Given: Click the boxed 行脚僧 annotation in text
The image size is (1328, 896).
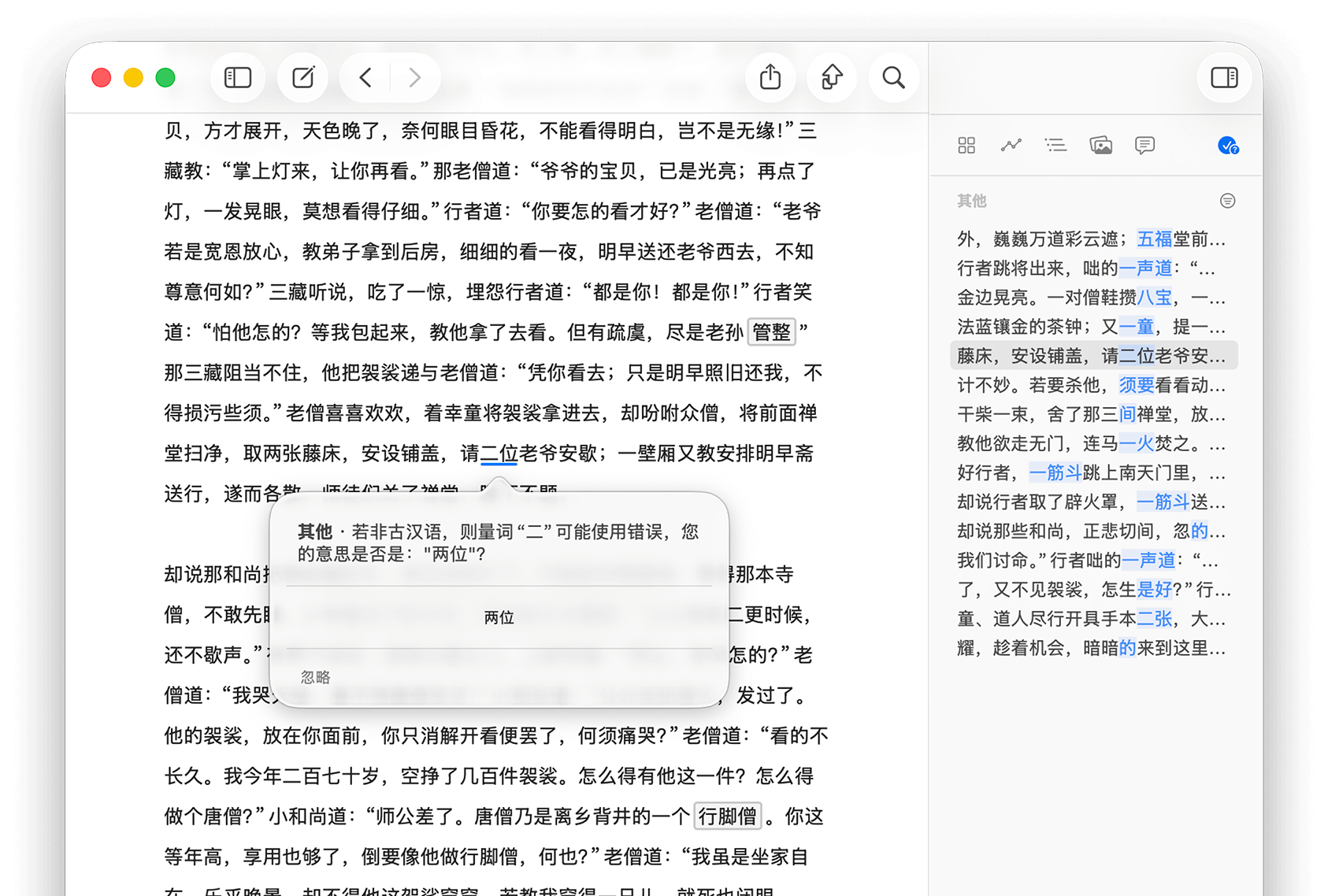Looking at the screenshot, I should point(727,816).
